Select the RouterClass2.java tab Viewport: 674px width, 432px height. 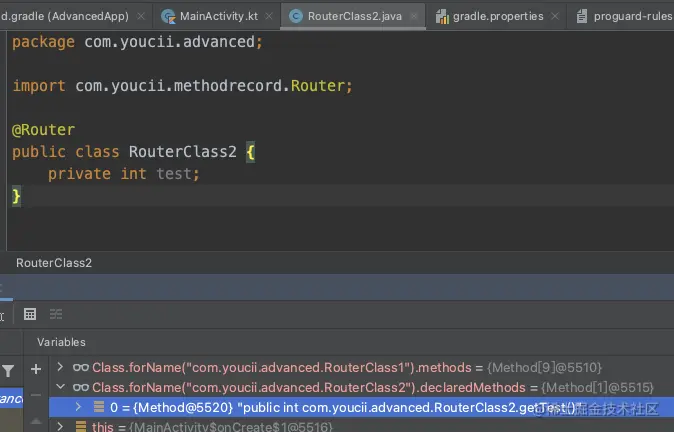pos(353,16)
